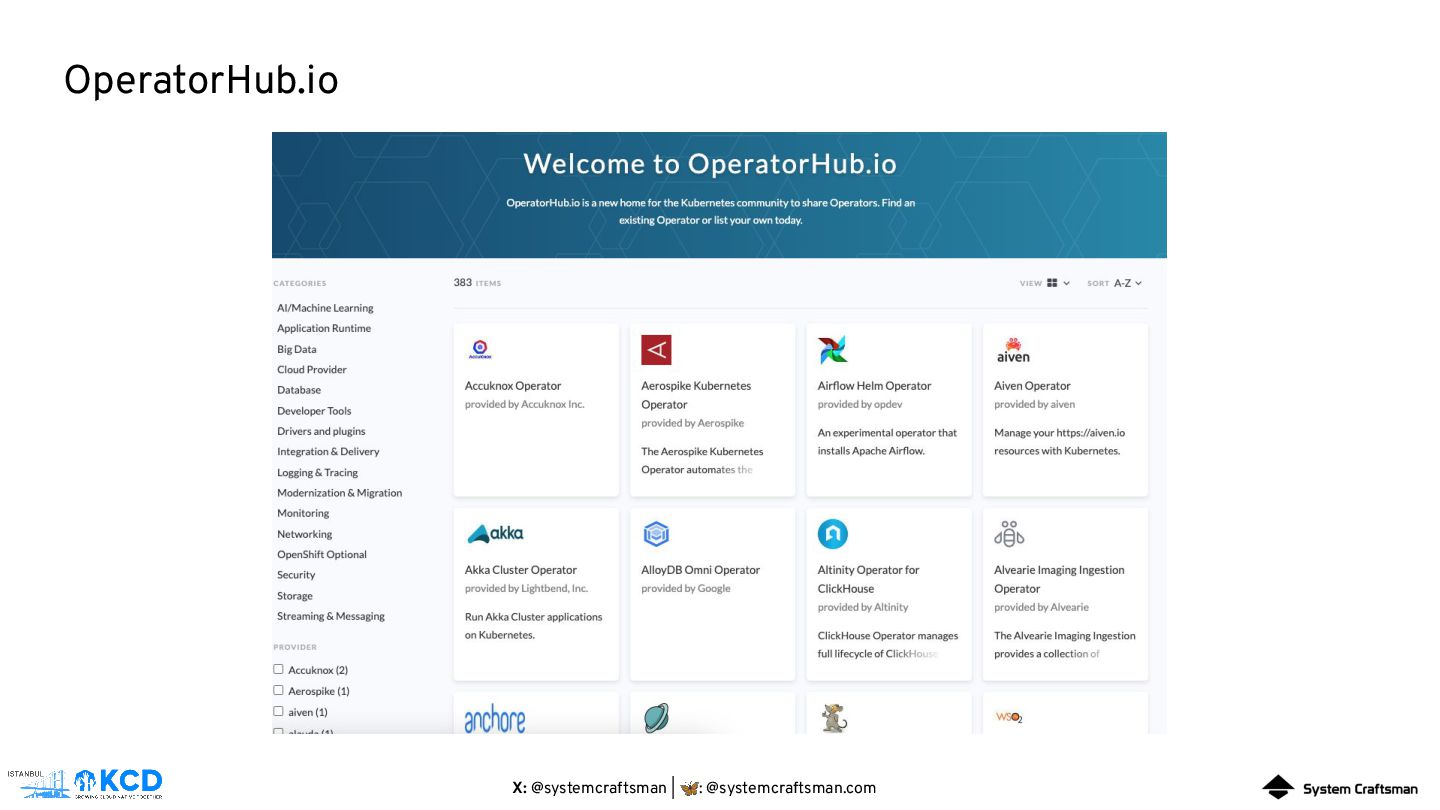Select the AI/Machine Learning category
1440x810 pixels.
tap(325, 308)
